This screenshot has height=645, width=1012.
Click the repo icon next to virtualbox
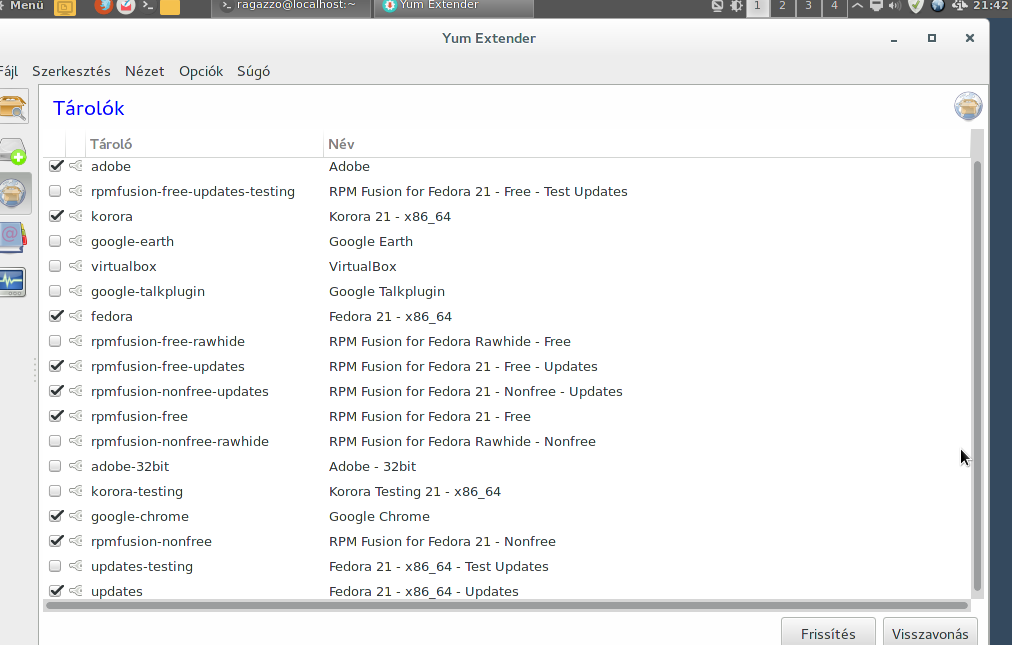(76, 266)
